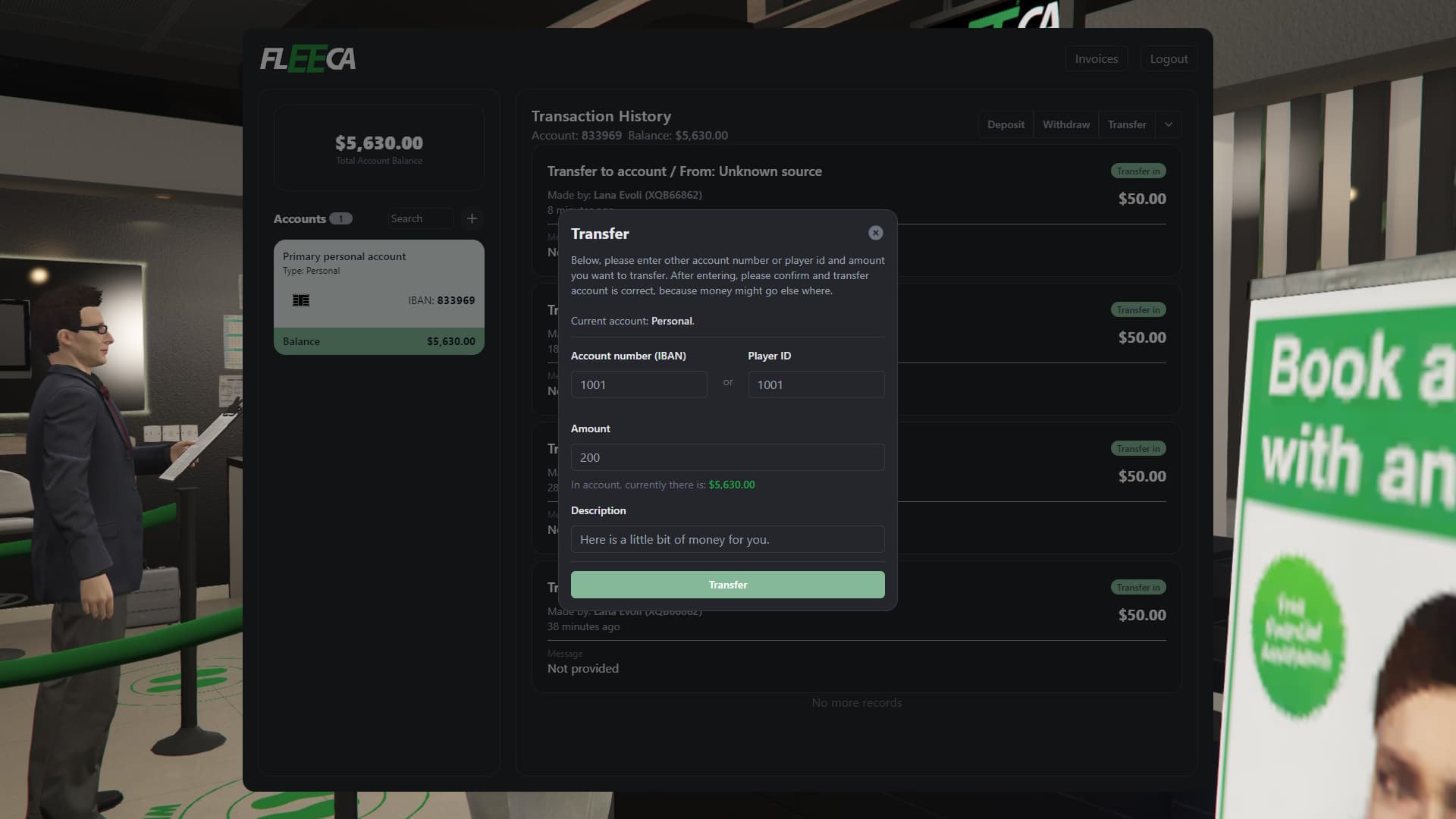Viewport: 1456px width, 819px height.
Task: Click Logout in the header
Action: coord(1169,58)
